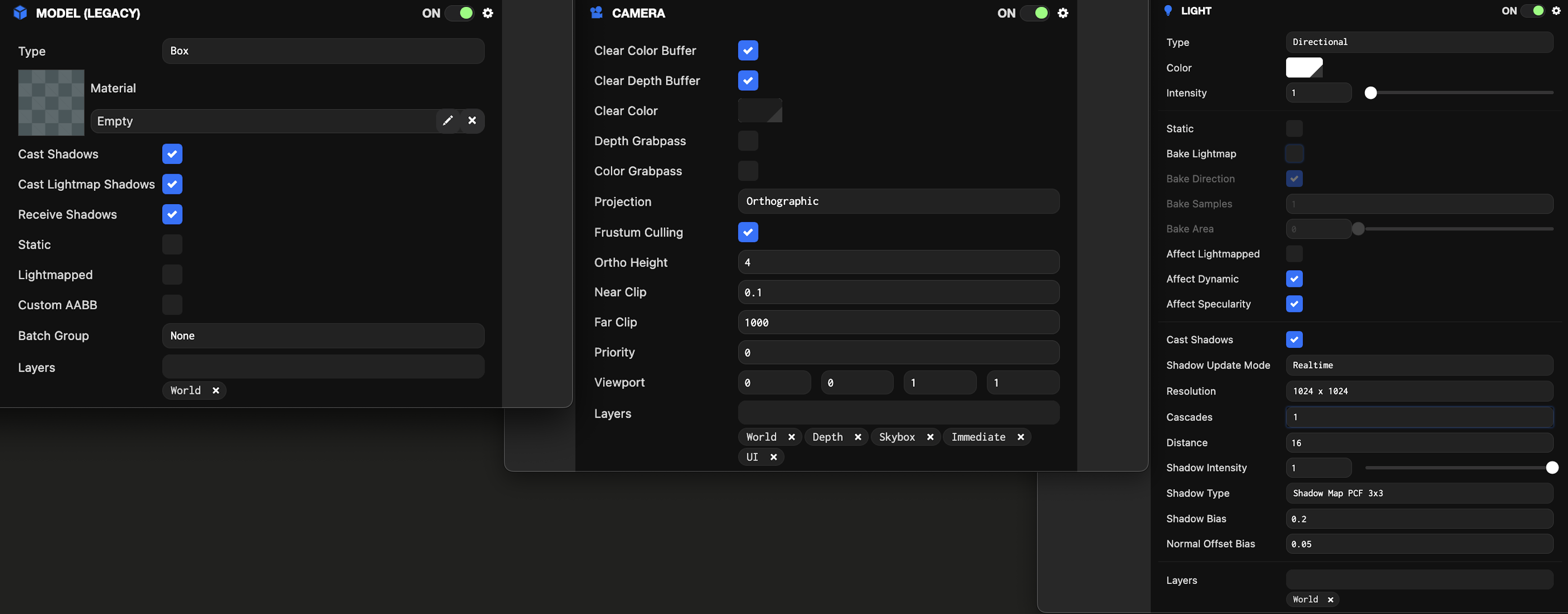Open the Projection dropdown showing Orthographic
1568x614 pixels.
pyautogui.click(x=898, y=201)
